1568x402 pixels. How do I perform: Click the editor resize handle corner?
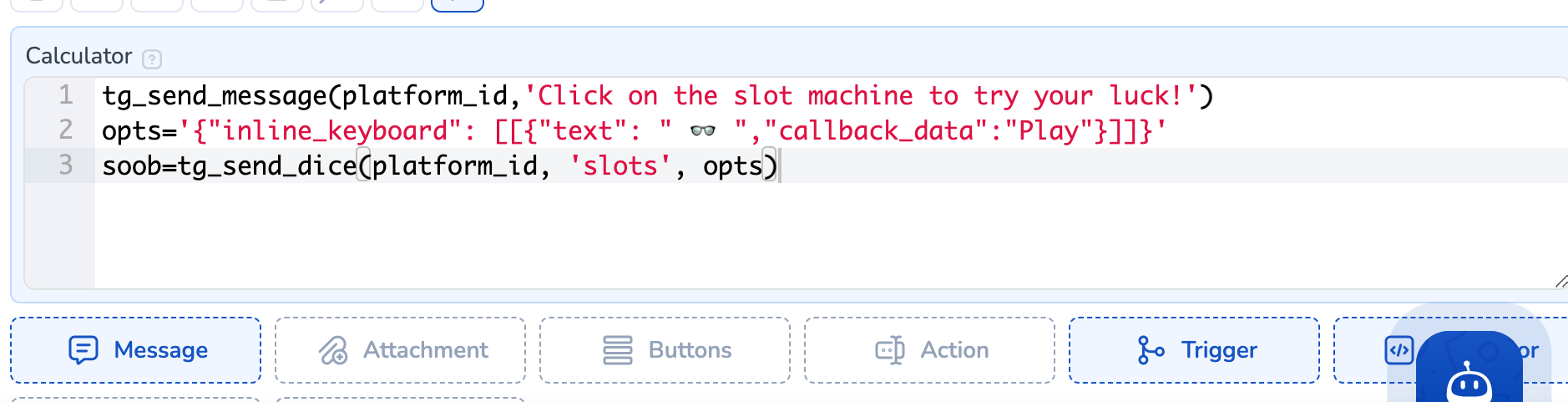(x=1560, y=282)
